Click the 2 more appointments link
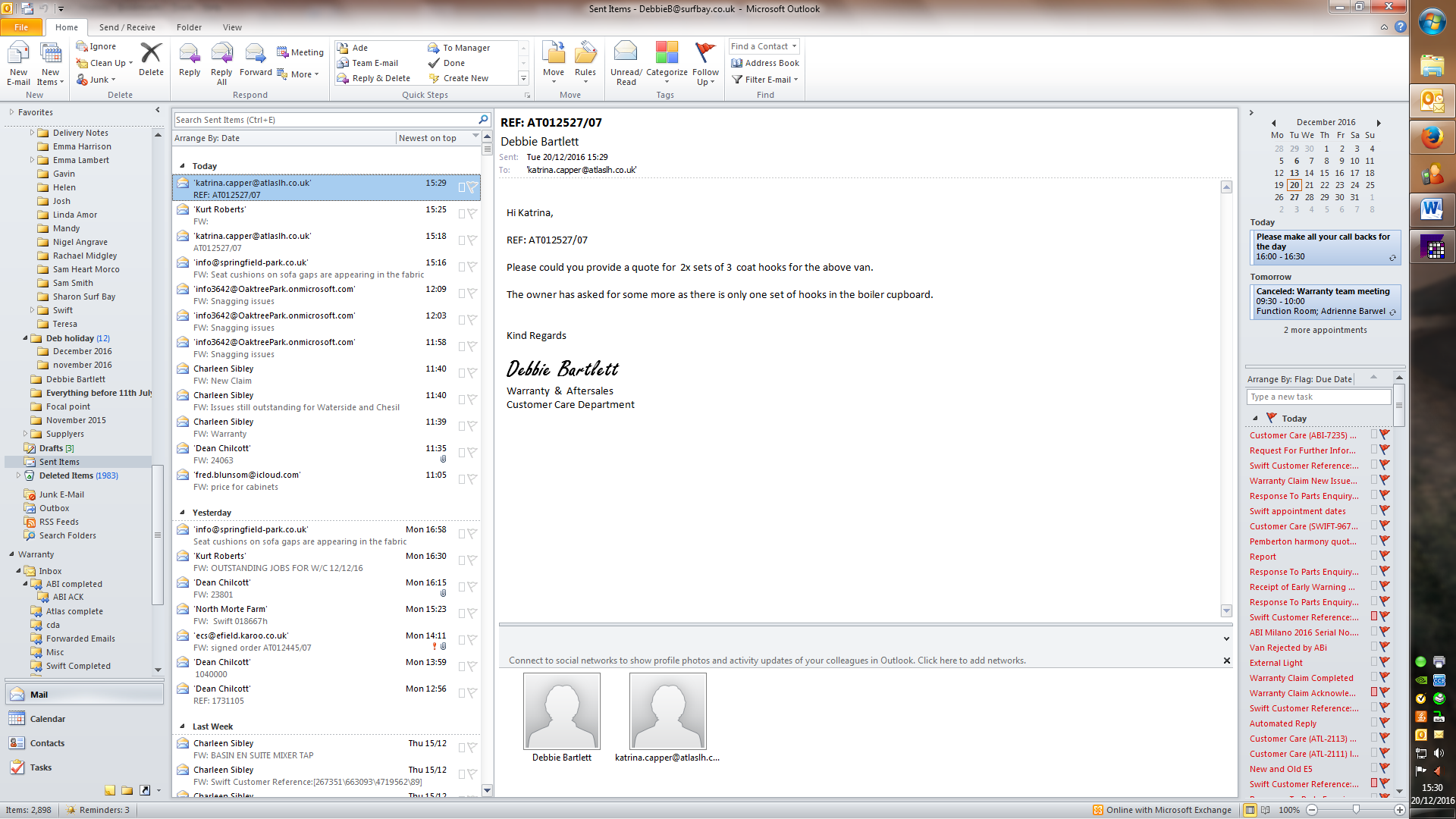This screenshot has width=1456, height=819. tap(1325, 330)
